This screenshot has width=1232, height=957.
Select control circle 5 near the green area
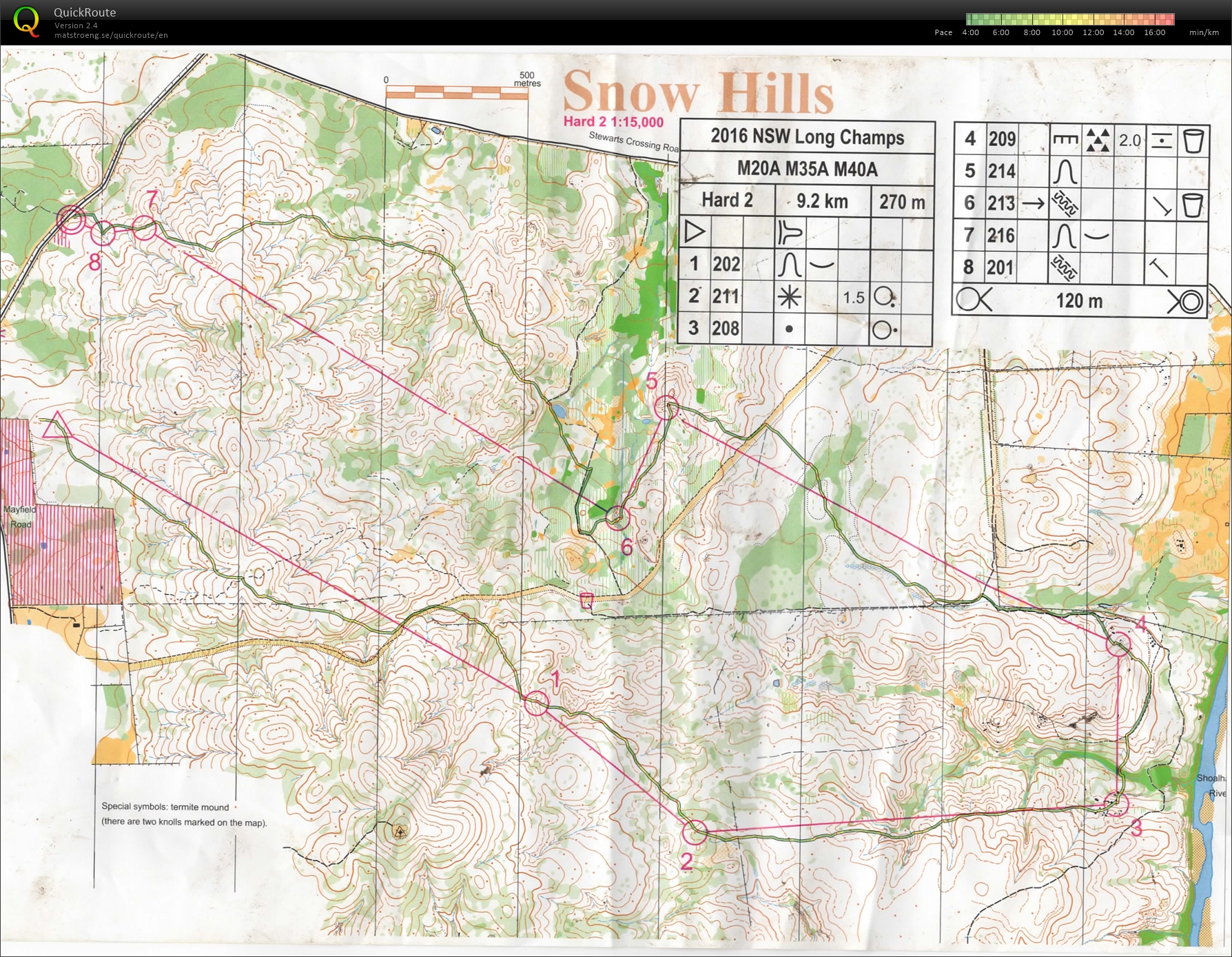[x=668, y=408]
